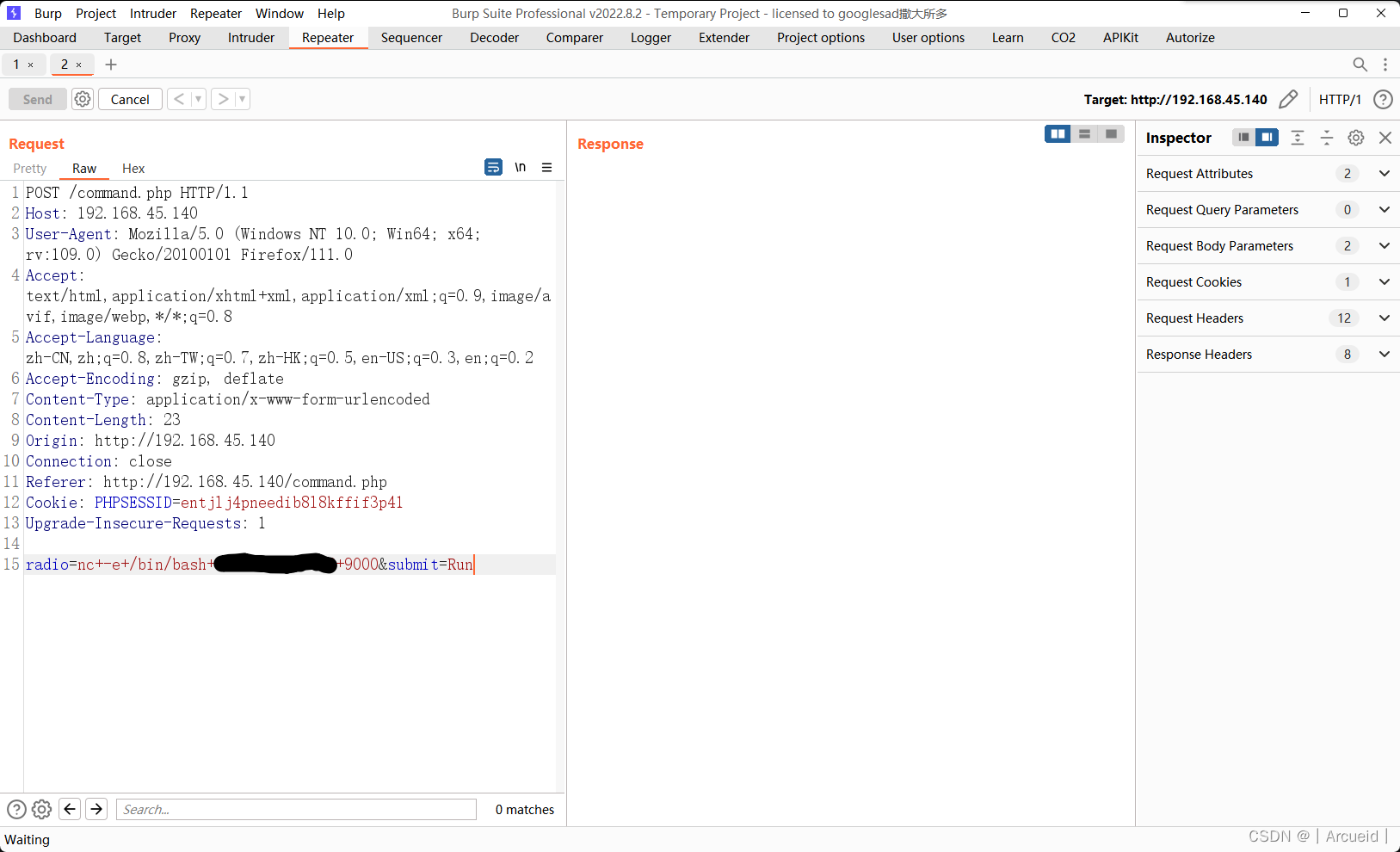Open the Window menu

coord(280,13)
